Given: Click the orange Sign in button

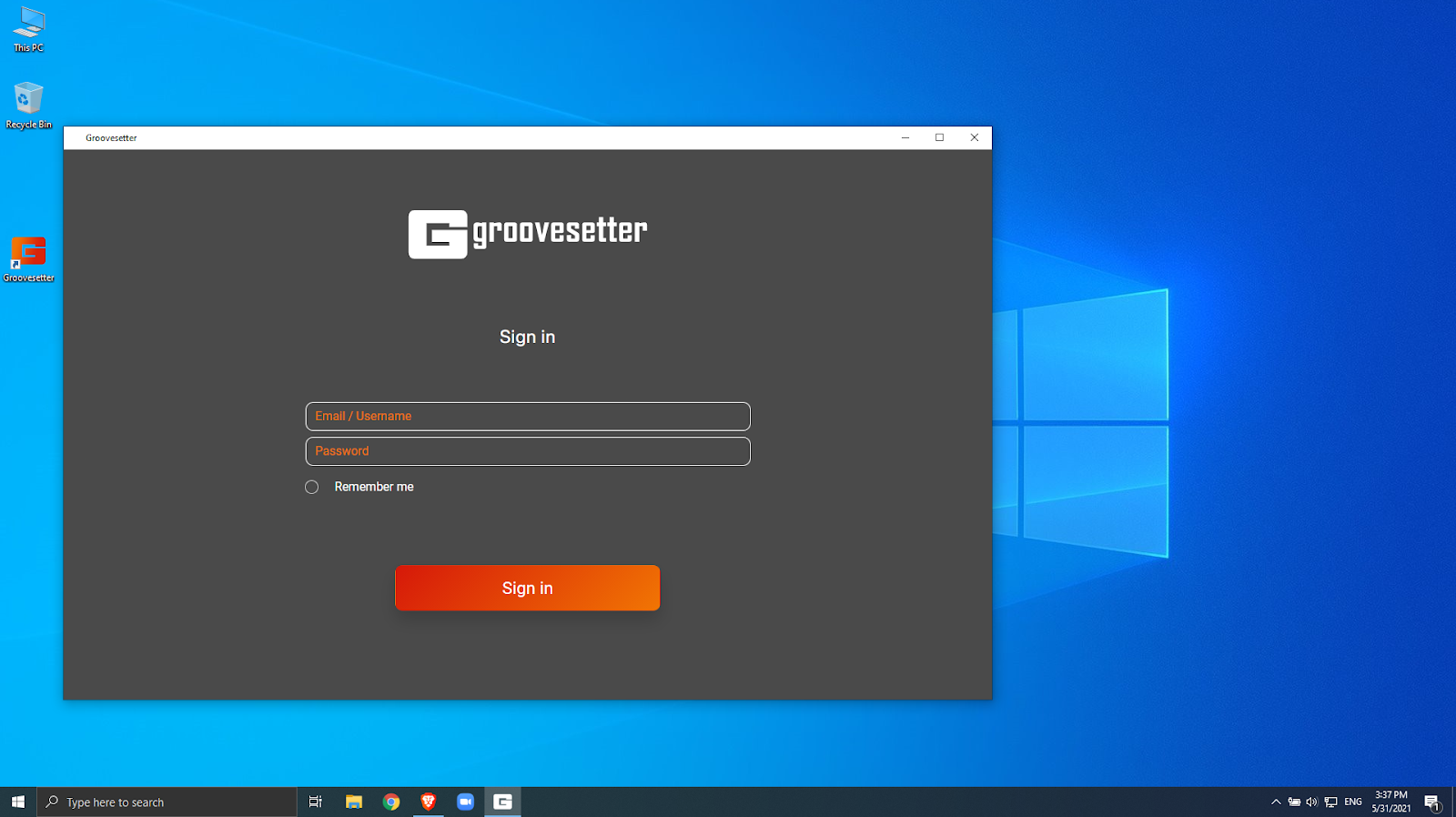Looking at the screenshot, I should click(527, 588).
